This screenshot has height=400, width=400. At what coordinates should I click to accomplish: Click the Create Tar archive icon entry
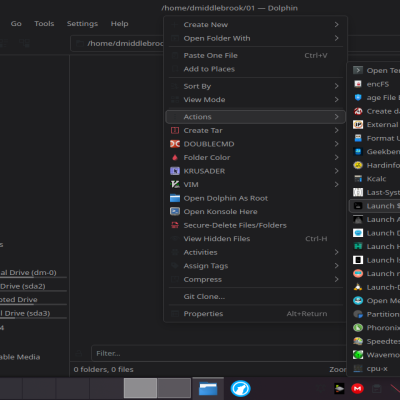coord(255,130)
